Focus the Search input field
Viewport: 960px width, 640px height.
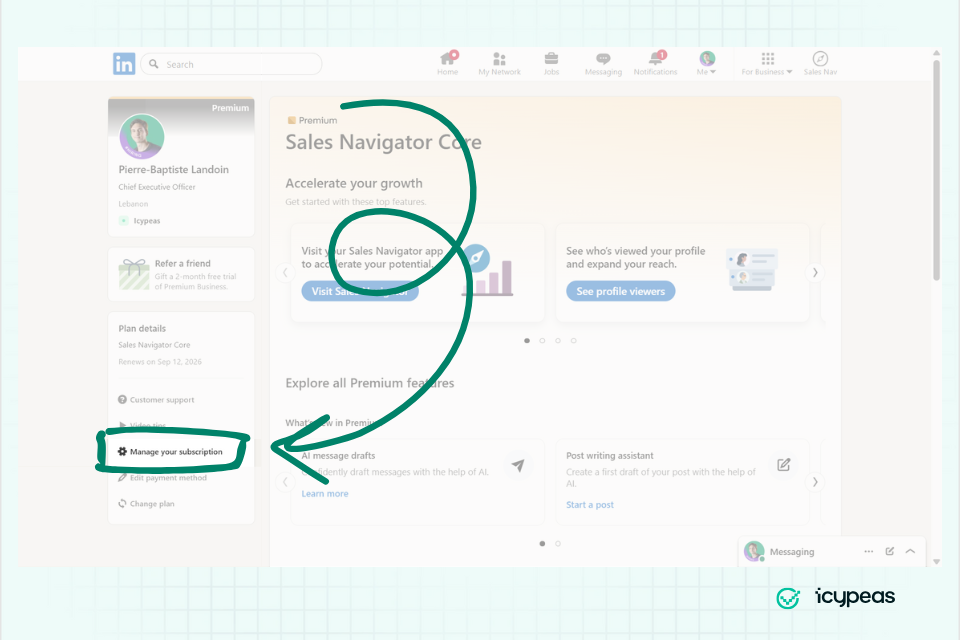231,64
